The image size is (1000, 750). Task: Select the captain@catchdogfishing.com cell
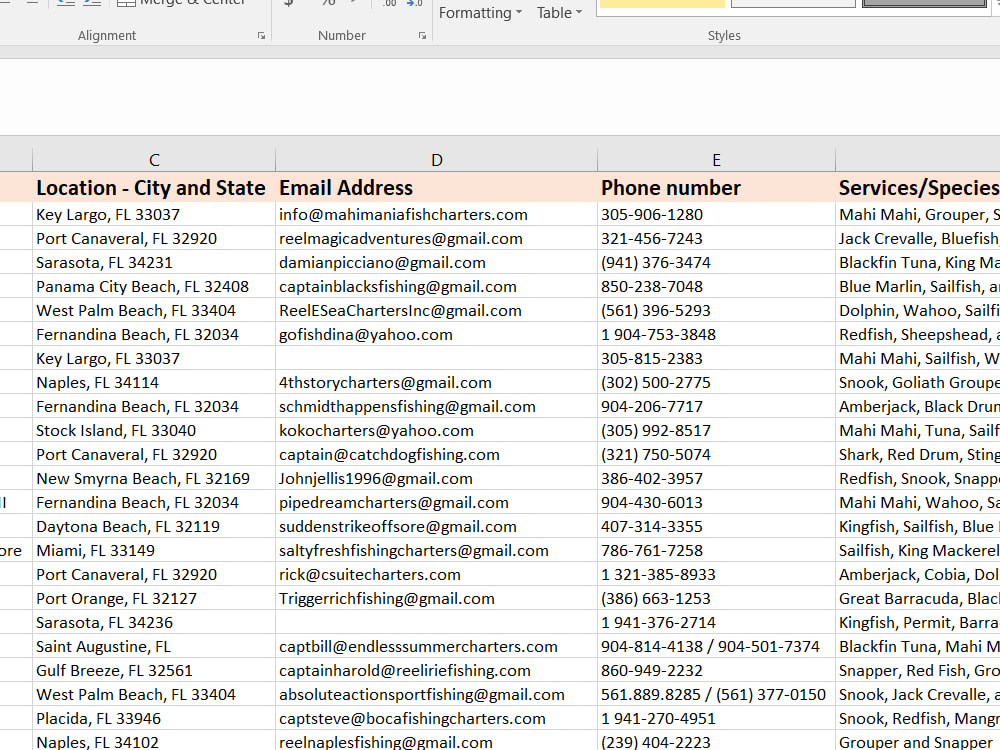[436, 455]
